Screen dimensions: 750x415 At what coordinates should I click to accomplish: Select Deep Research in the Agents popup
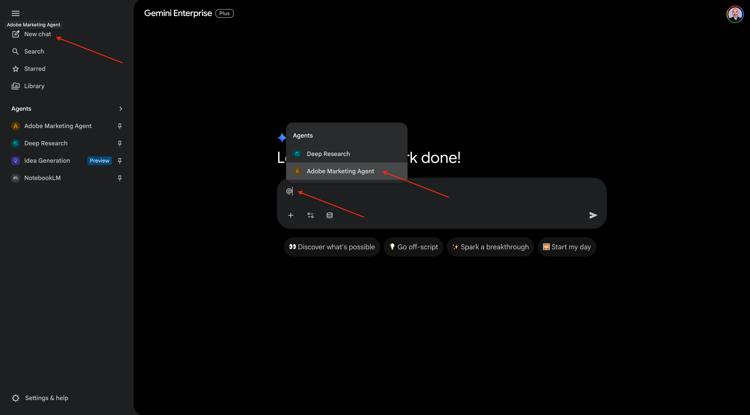coord(347,154)
